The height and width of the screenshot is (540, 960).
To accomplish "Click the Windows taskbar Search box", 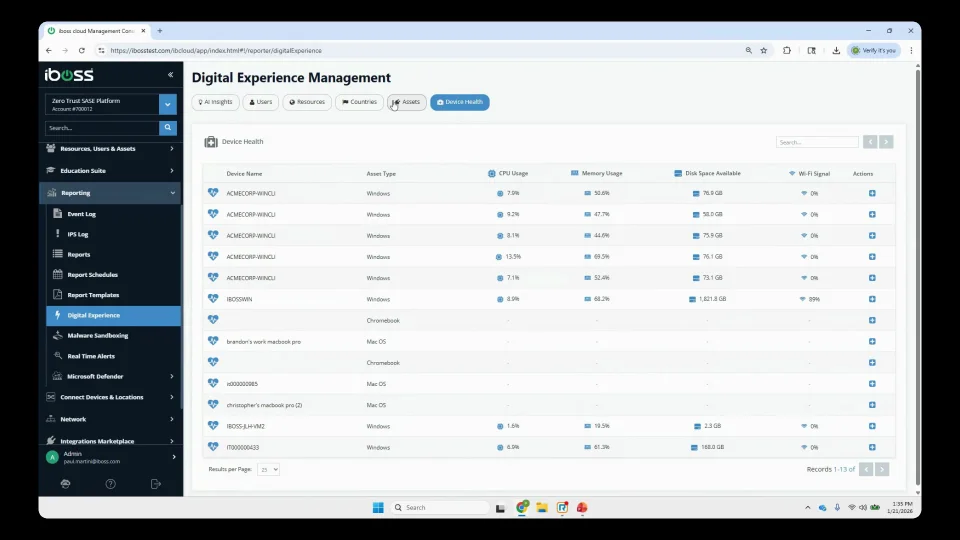I will point(440,508).
